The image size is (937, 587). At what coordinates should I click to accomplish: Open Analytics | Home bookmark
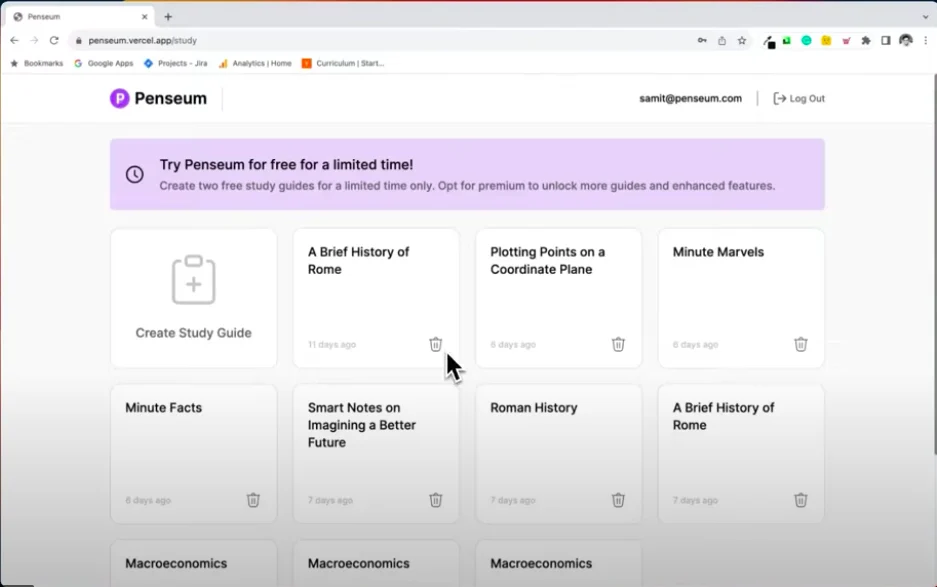[x=261, y=63]
